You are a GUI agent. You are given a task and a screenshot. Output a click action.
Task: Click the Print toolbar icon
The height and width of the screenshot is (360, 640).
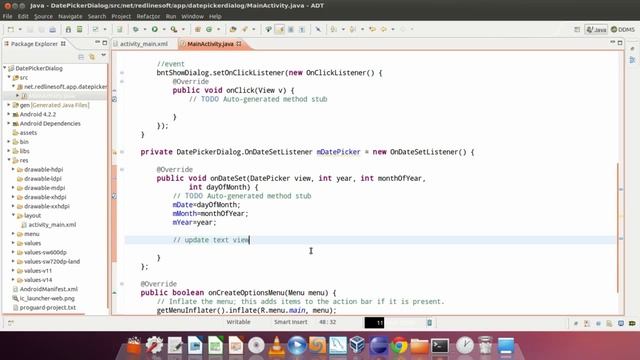tap(53, 29)
